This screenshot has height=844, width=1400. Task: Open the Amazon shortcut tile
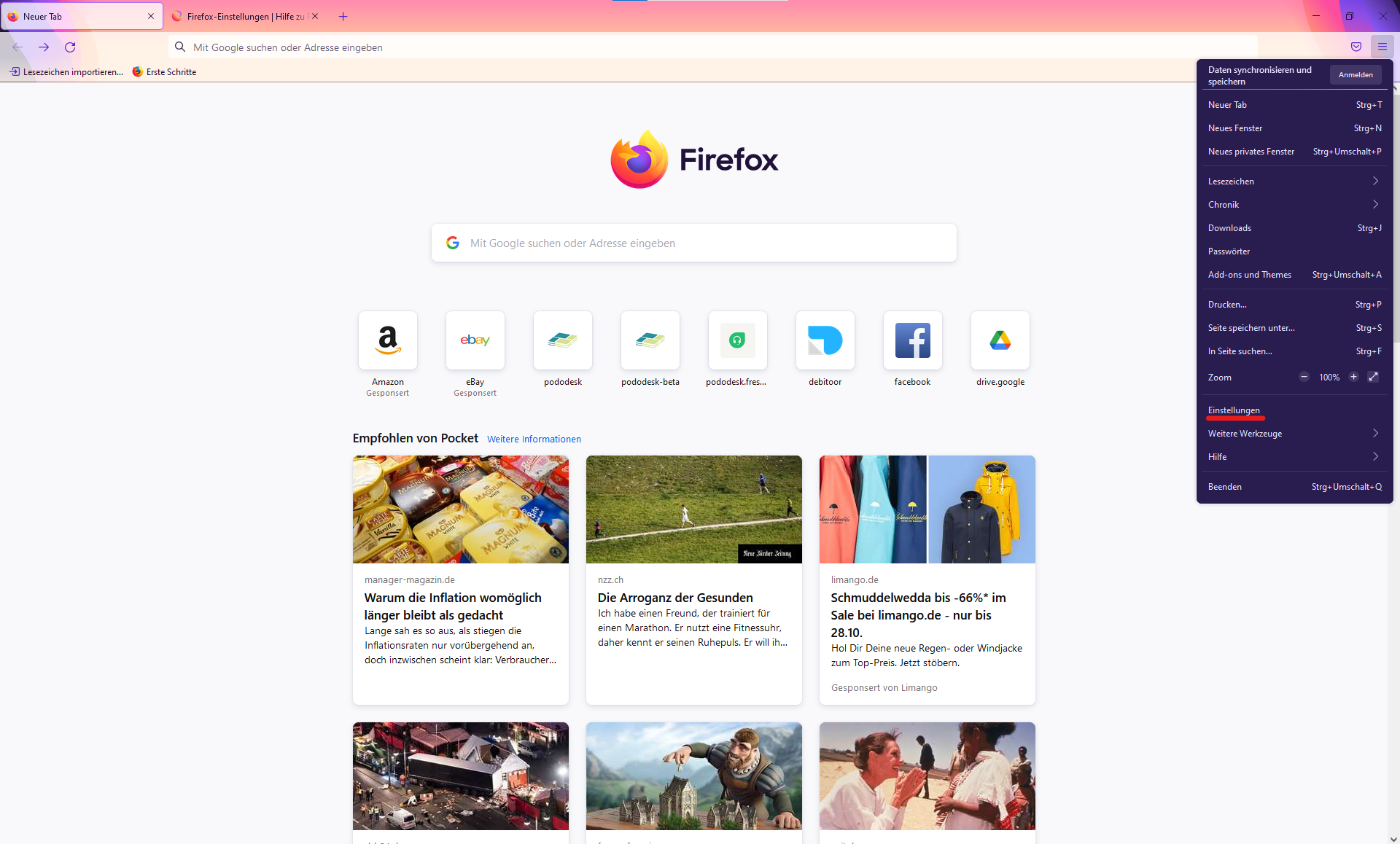click(x=388, y=340)
